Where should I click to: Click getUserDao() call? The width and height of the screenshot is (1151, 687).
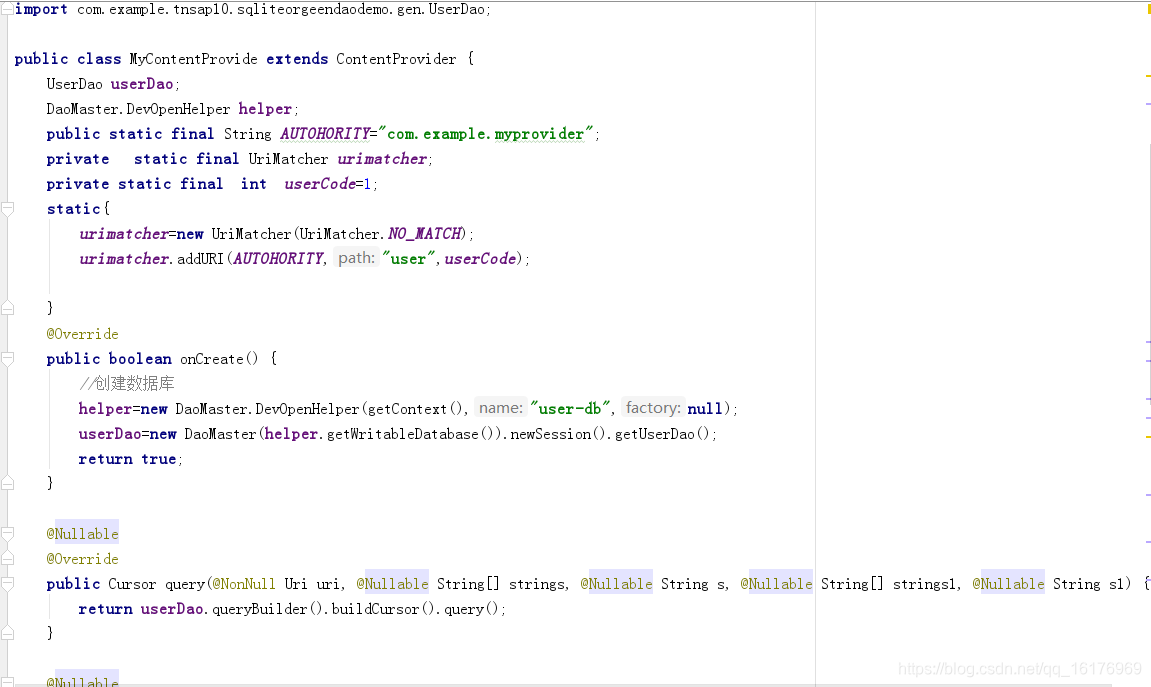pyautogui.click(x=661, y=434)
